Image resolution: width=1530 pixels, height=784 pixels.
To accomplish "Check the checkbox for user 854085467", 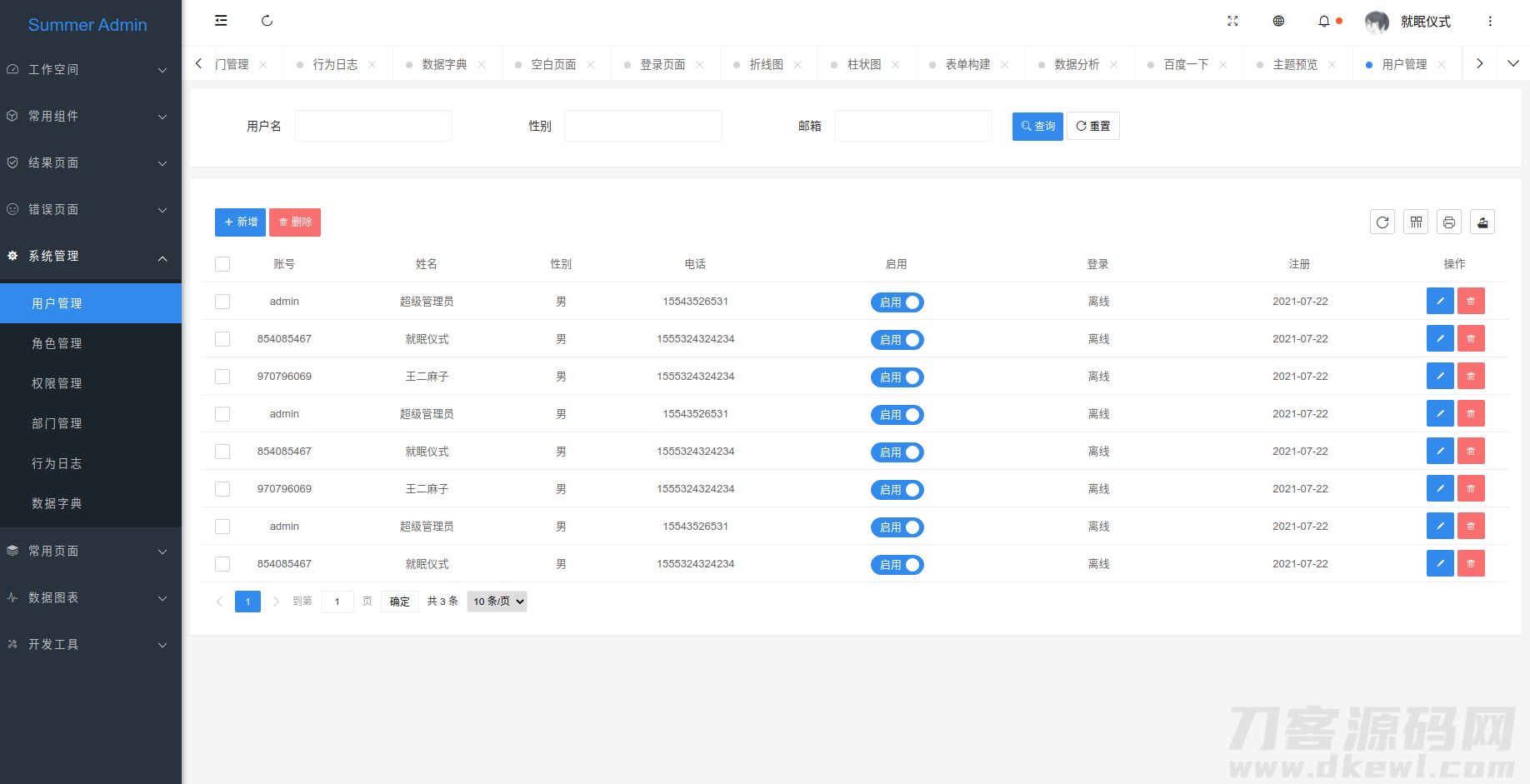I will point(222,339).
